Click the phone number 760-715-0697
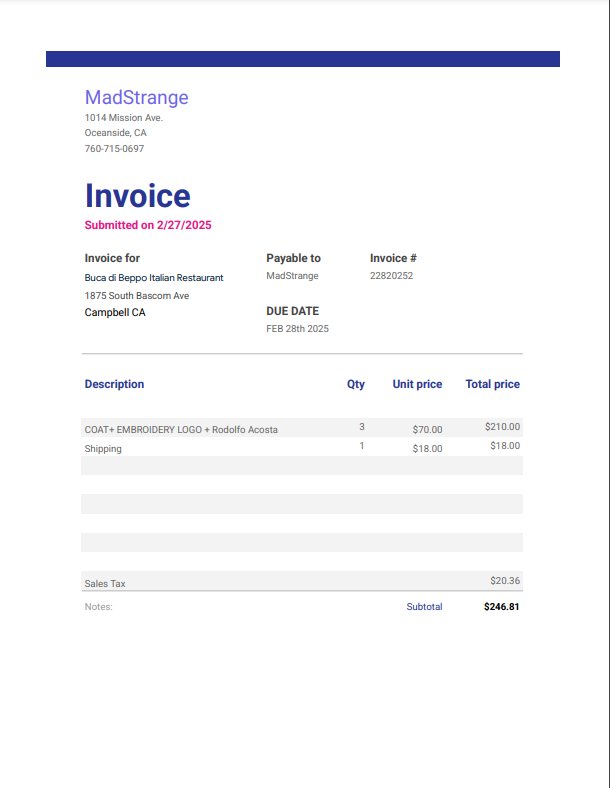Image resolution: width=610 pixels, height=788 pixels. pyautogui.click(x=114, y=149)
